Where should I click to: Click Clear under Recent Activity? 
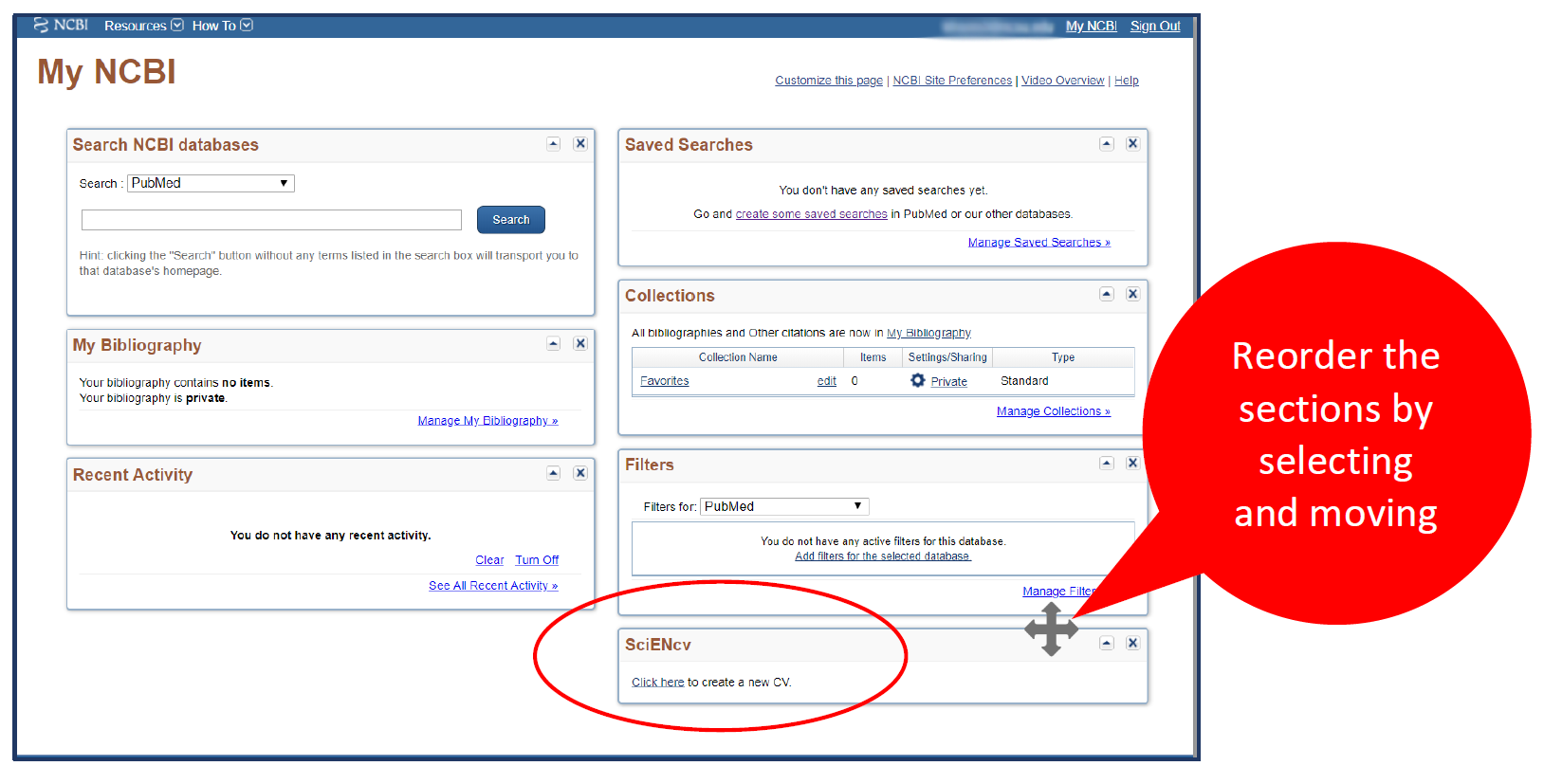click(489, 560)
